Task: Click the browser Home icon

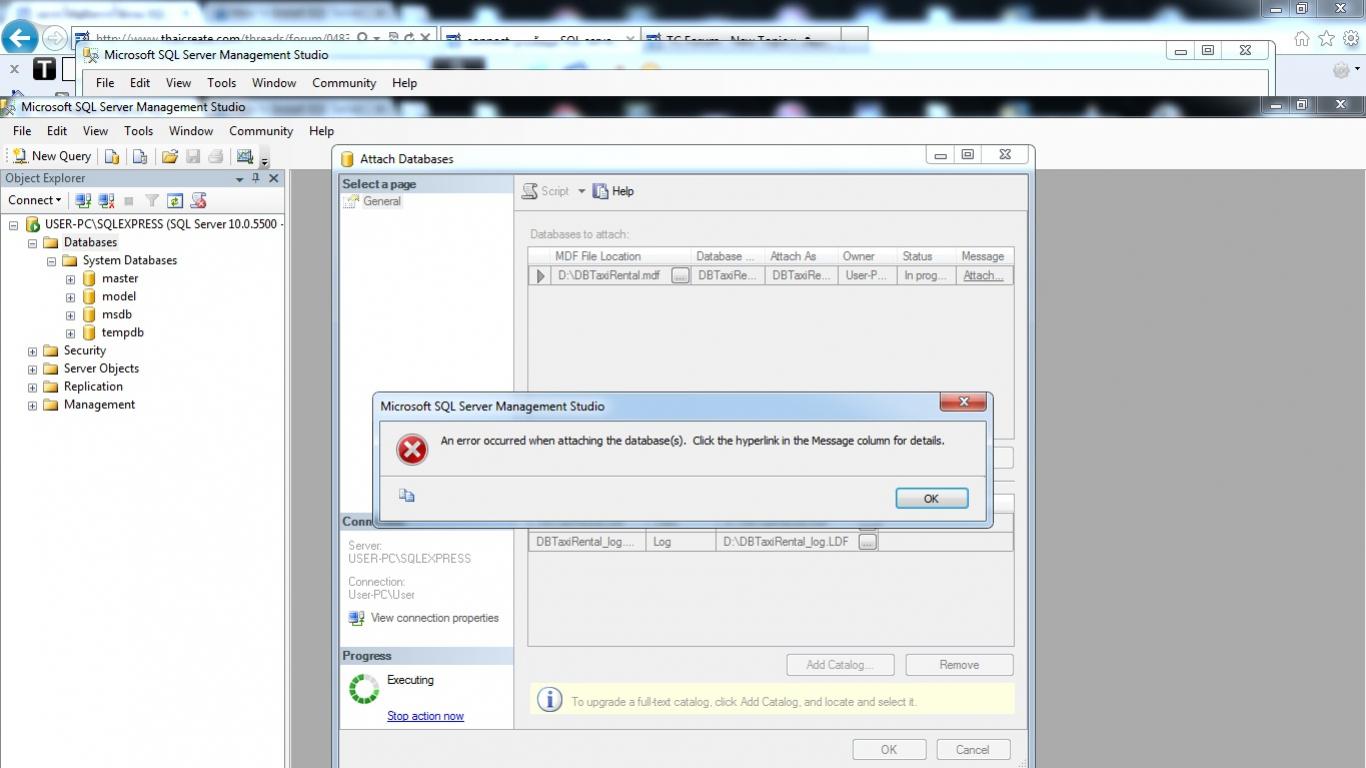Action: 1302,39
